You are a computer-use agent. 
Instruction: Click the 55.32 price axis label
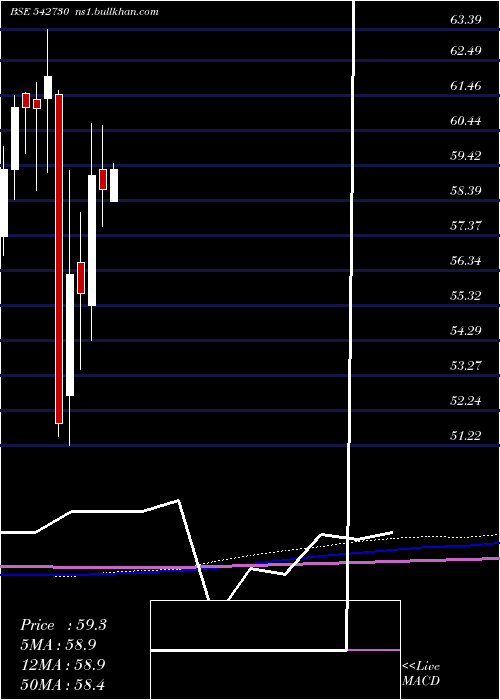(x=466, y=296)
